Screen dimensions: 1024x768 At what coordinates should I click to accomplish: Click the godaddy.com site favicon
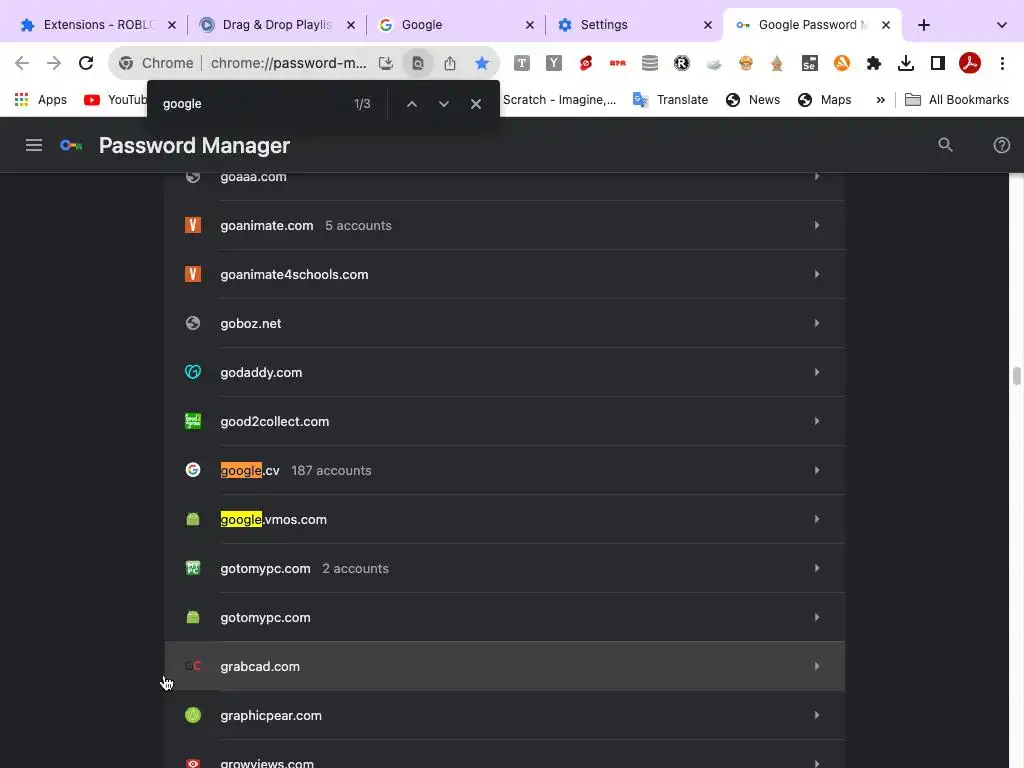point(193,372)
